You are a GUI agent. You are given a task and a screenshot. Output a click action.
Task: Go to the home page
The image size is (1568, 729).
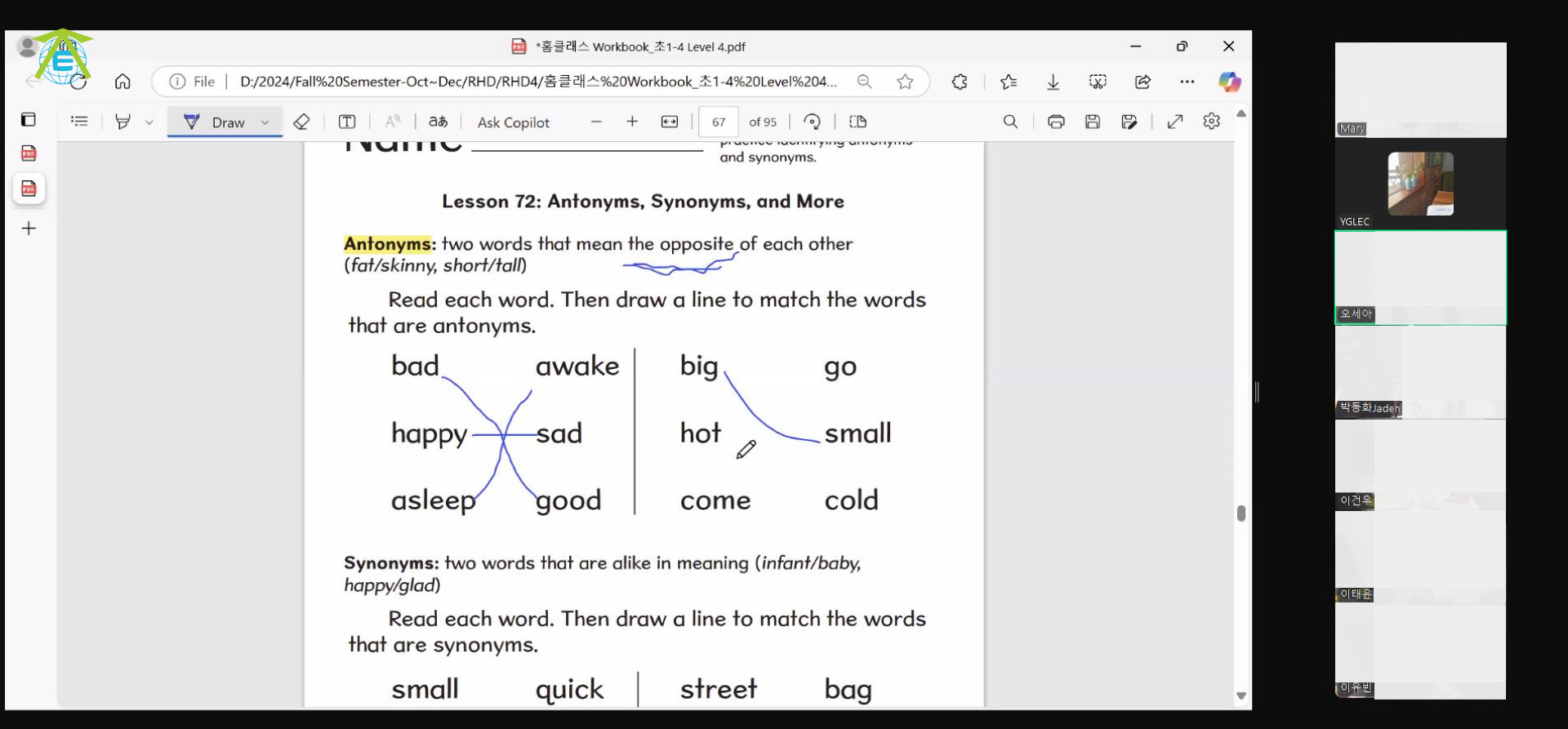coord(122,82)
